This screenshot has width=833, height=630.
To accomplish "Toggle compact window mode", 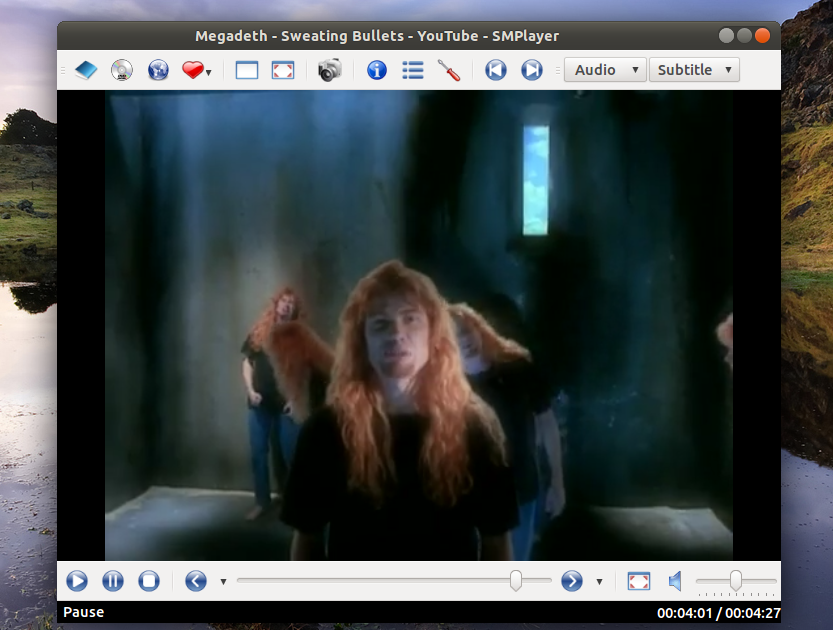I will click(x=247, y=70).
